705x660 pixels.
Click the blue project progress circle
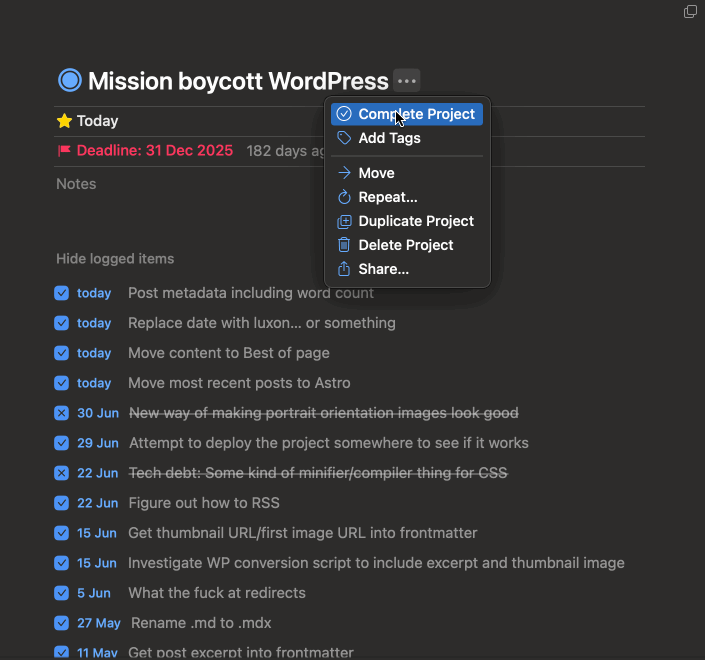[70, 80]
